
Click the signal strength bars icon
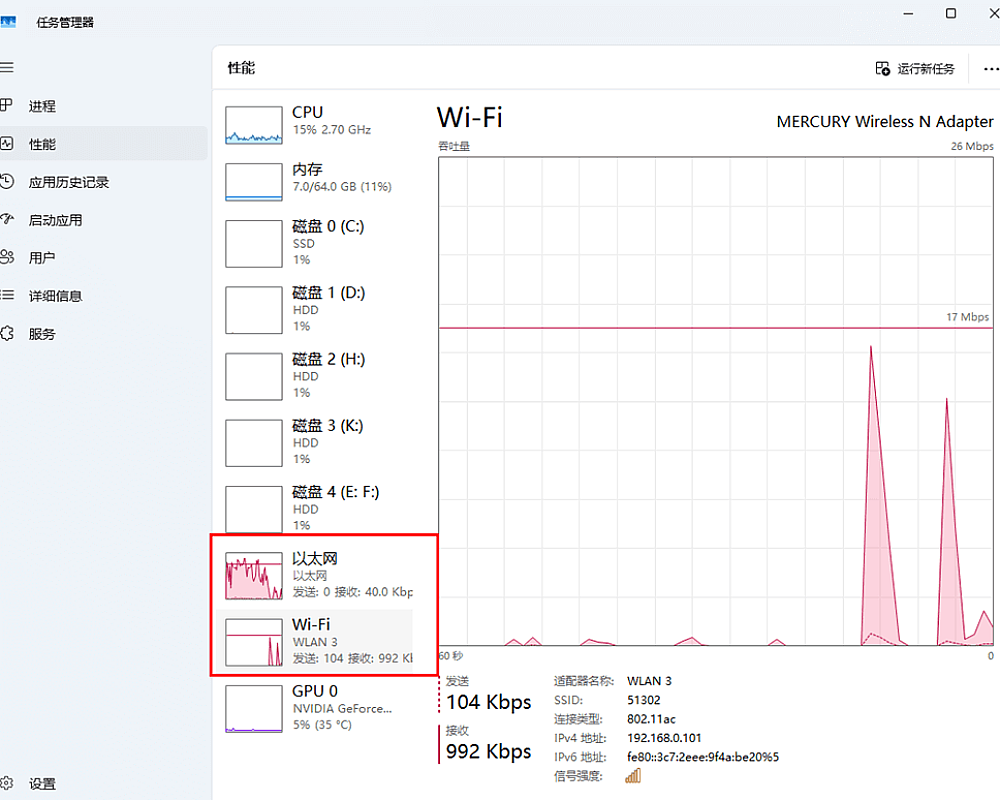coord(633,776)
